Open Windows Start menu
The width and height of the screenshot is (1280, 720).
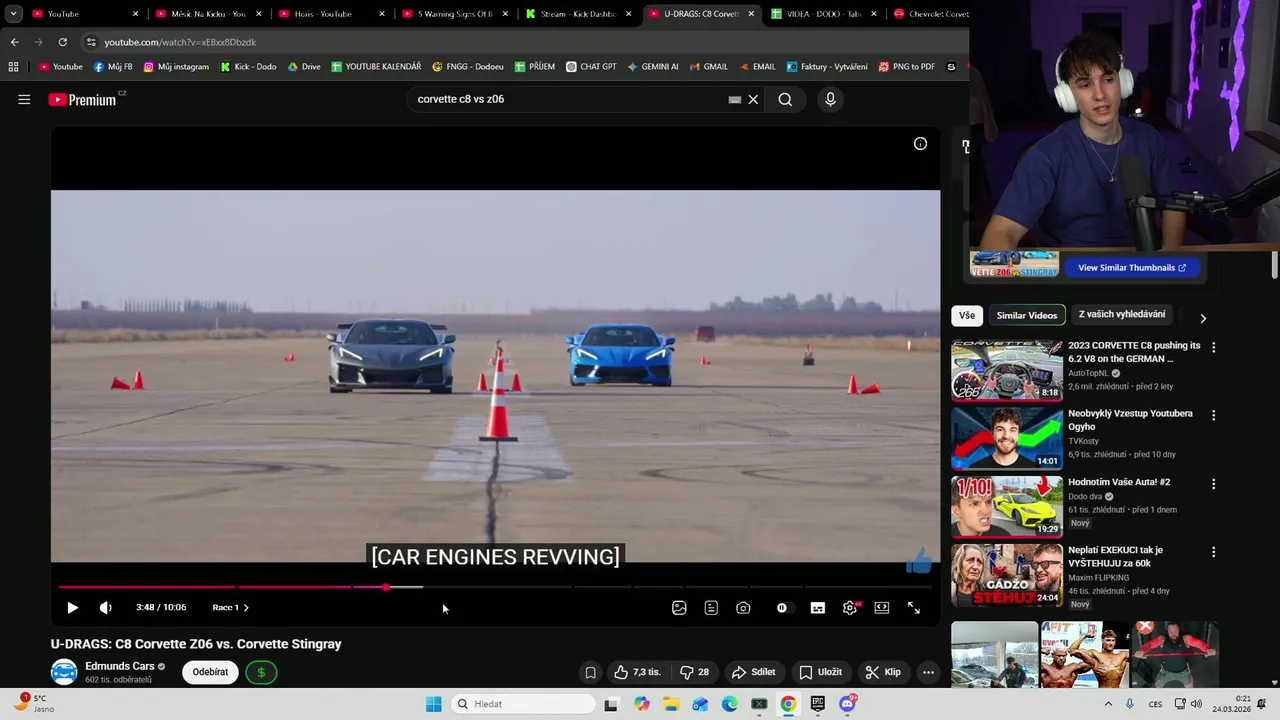[433, 704]
